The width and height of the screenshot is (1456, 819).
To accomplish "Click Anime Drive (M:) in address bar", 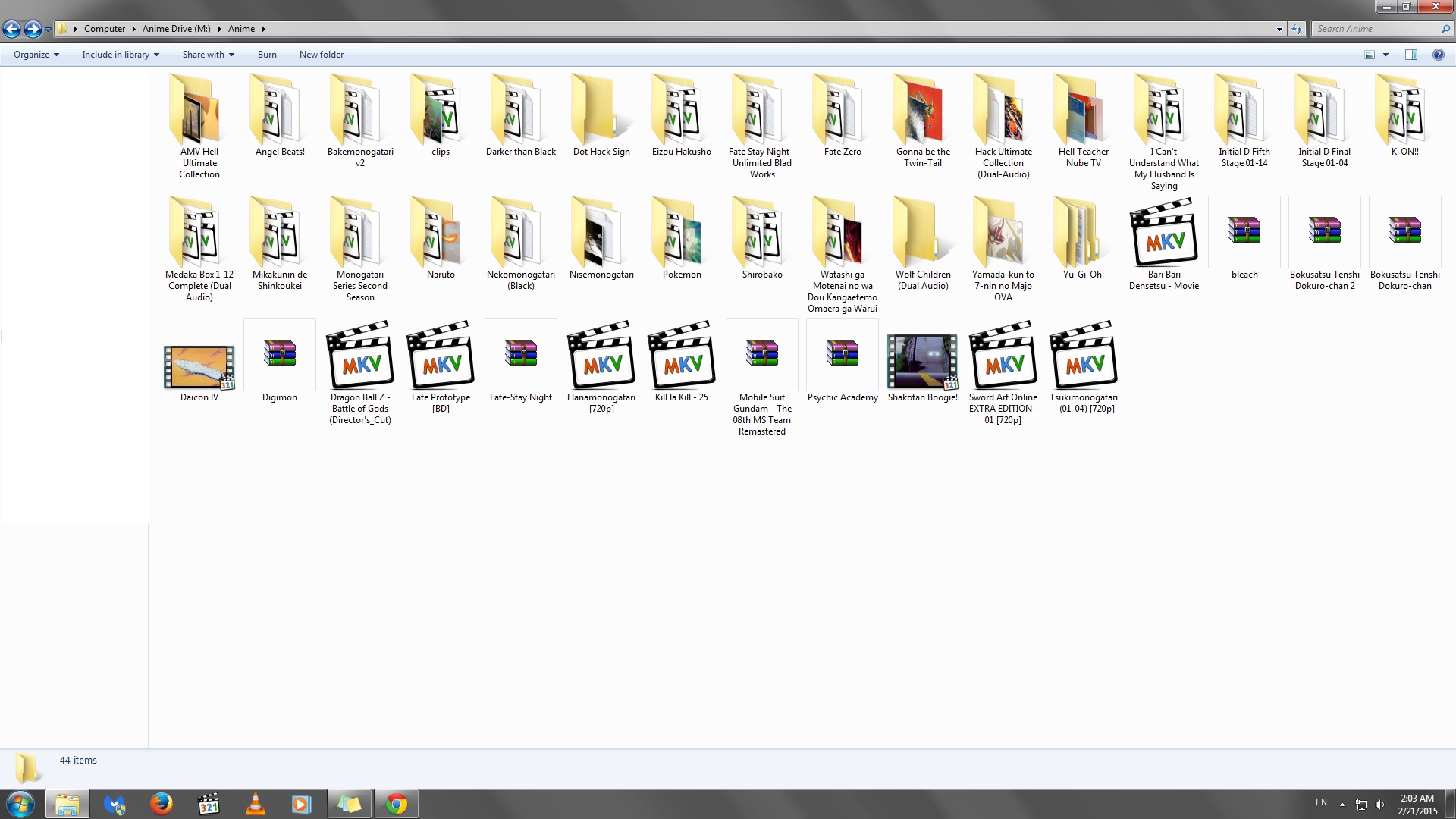I will point(176,29).
